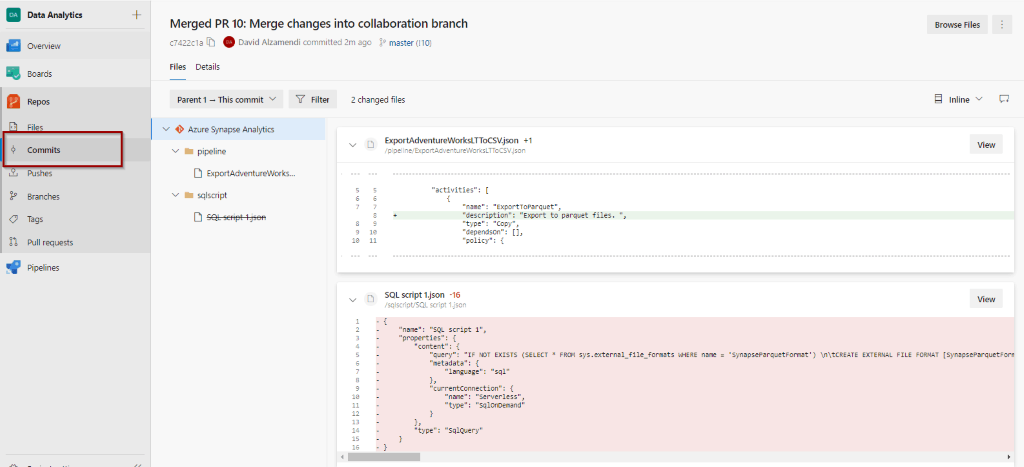Click the file icon of ExportAdventureWorks in the tree
This screenshot has height=467, width=1024.
(x=198, y=174)
